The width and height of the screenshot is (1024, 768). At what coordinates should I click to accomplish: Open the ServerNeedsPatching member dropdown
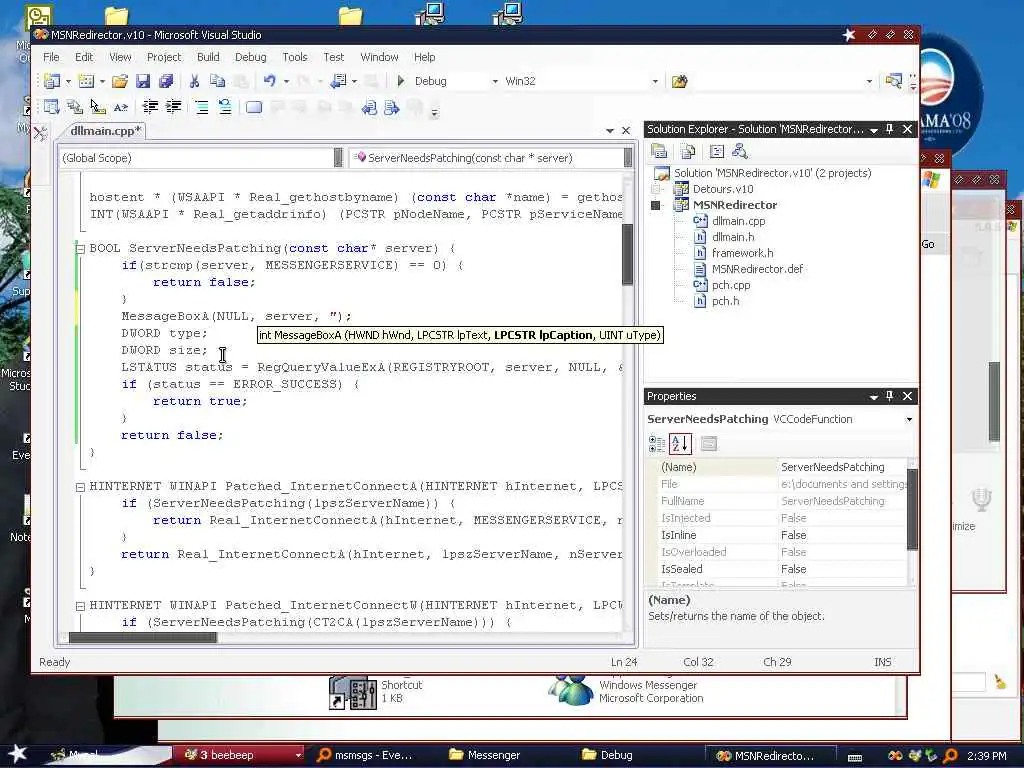pos(628,158)
